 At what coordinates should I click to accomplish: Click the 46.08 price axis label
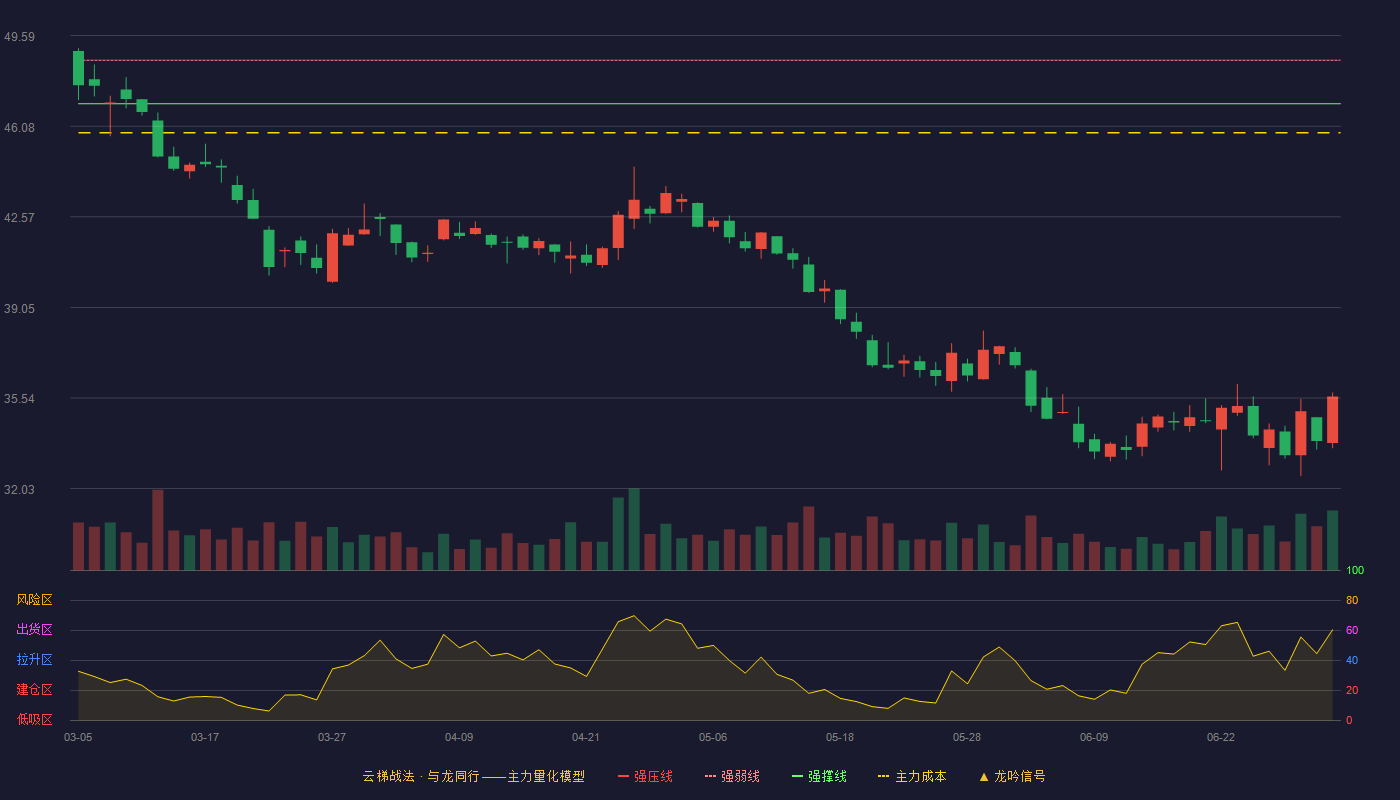(19, 128)
